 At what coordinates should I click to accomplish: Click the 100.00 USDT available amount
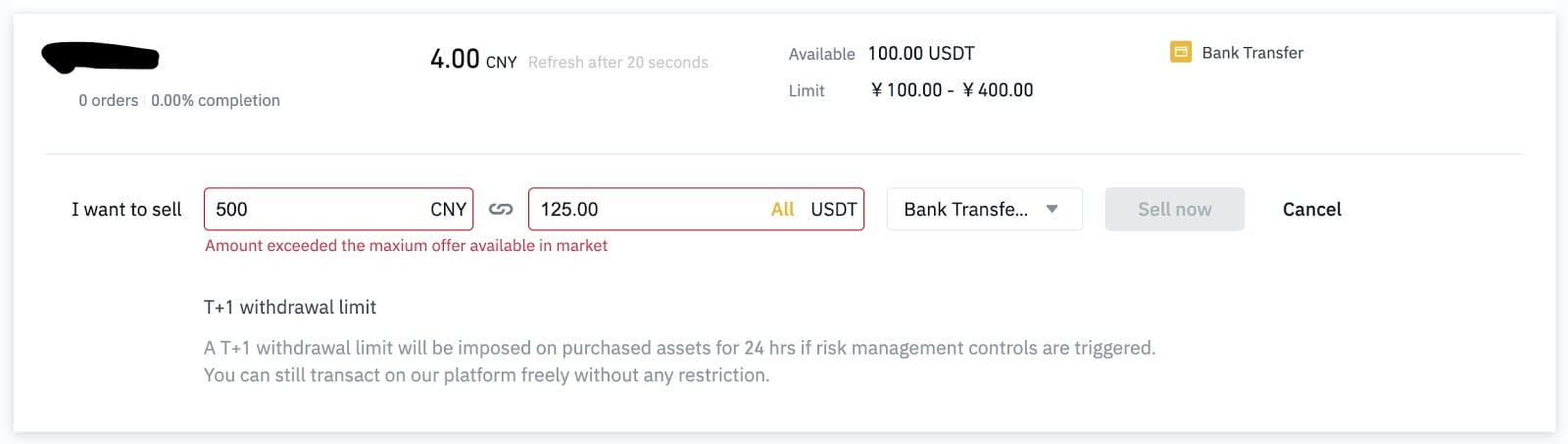tap(921, 54)
